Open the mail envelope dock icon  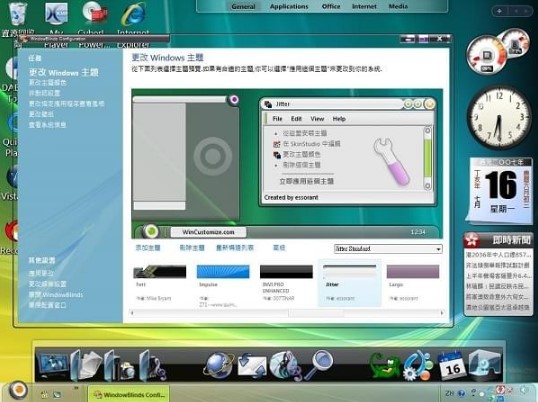point(252,366)
